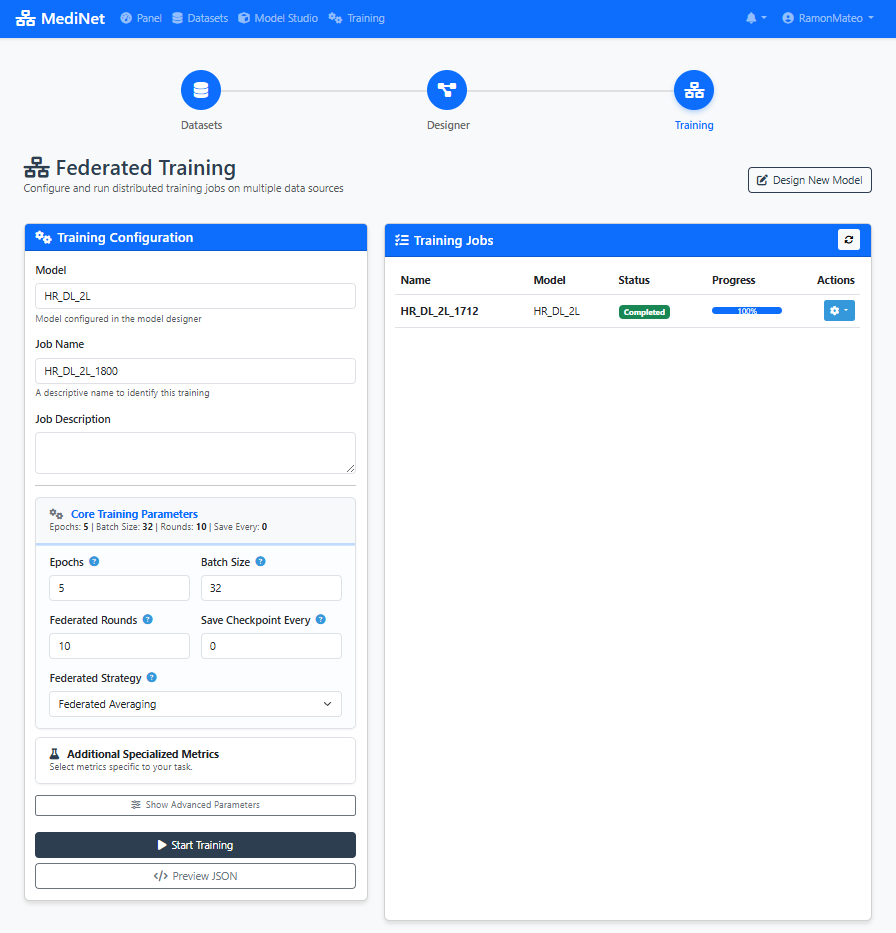
Task: Collapse the Core Training Parameters section
Action: click(134, 513)
